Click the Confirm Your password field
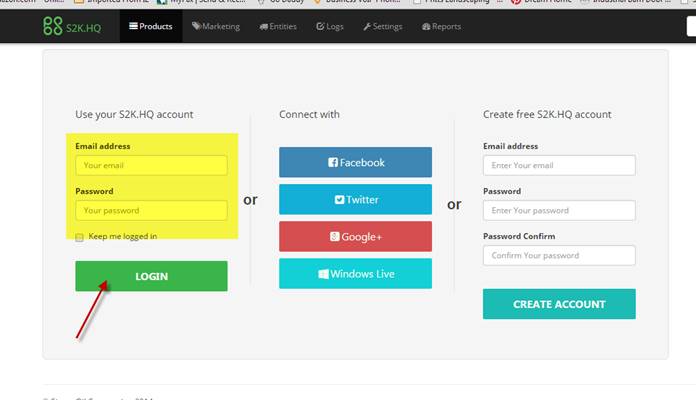 point(558,255)
